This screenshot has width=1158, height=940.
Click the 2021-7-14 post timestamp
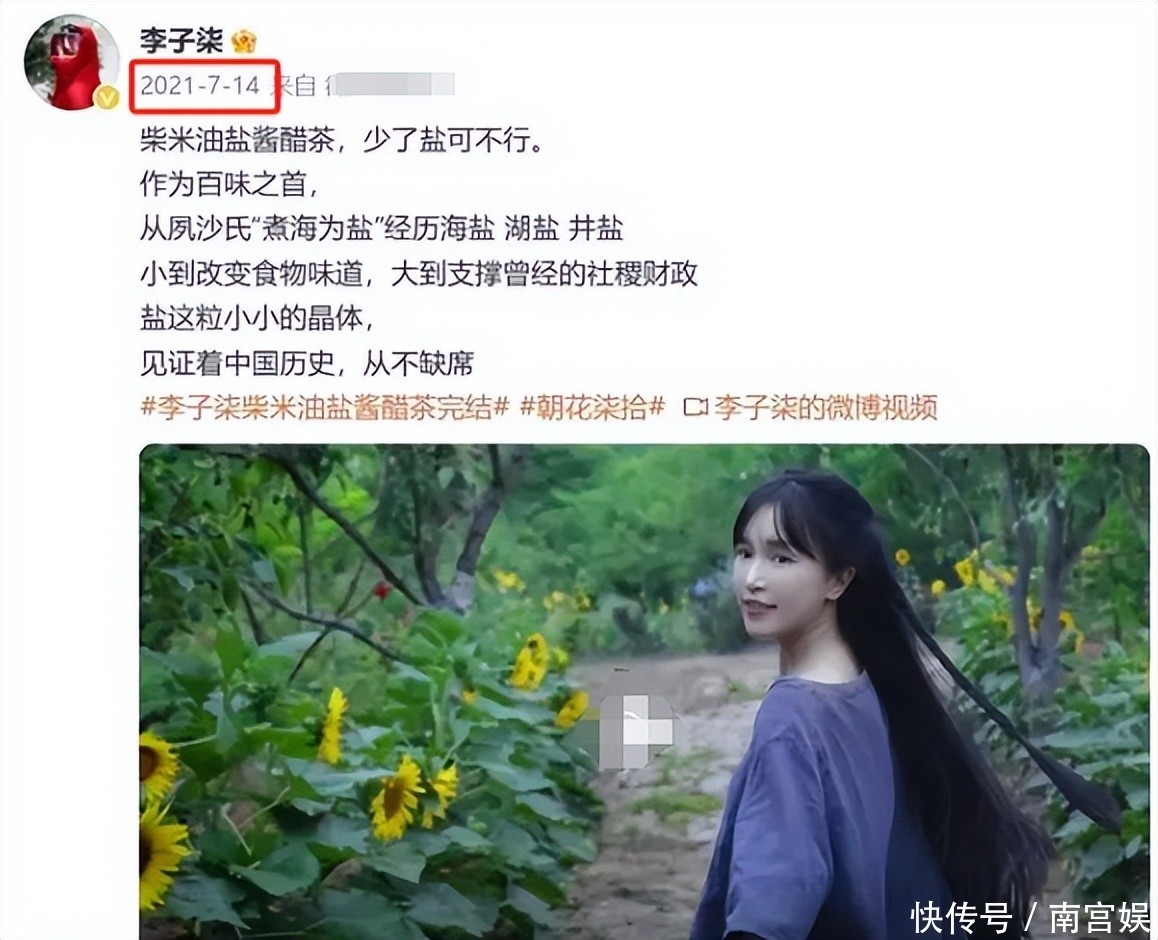tap(200, 86)
